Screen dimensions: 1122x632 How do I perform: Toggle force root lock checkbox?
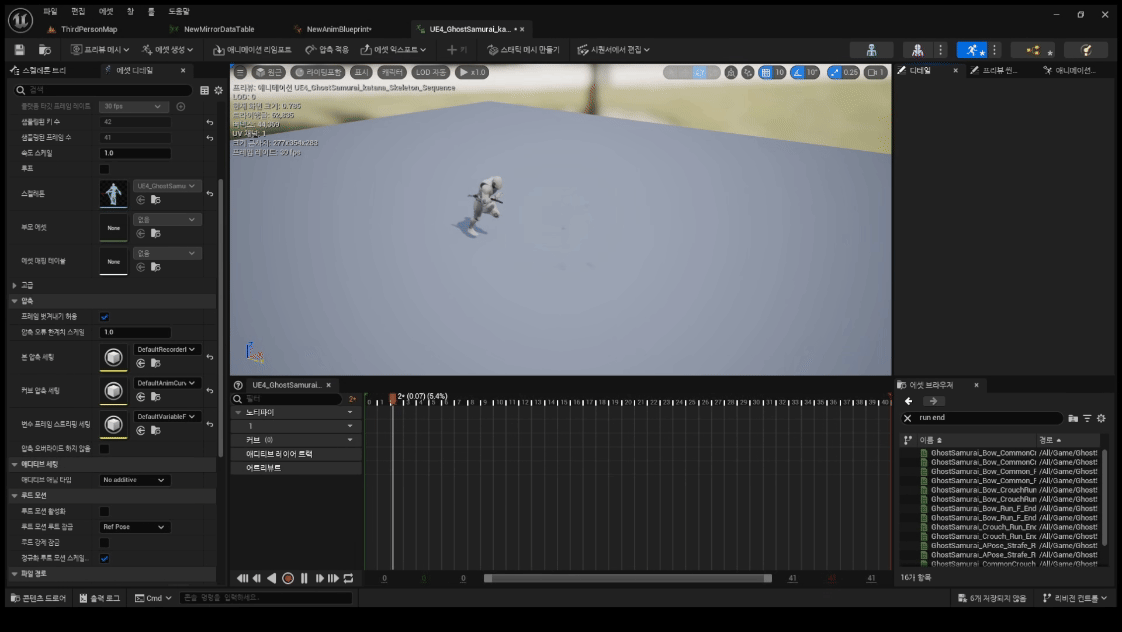point(104,543)
